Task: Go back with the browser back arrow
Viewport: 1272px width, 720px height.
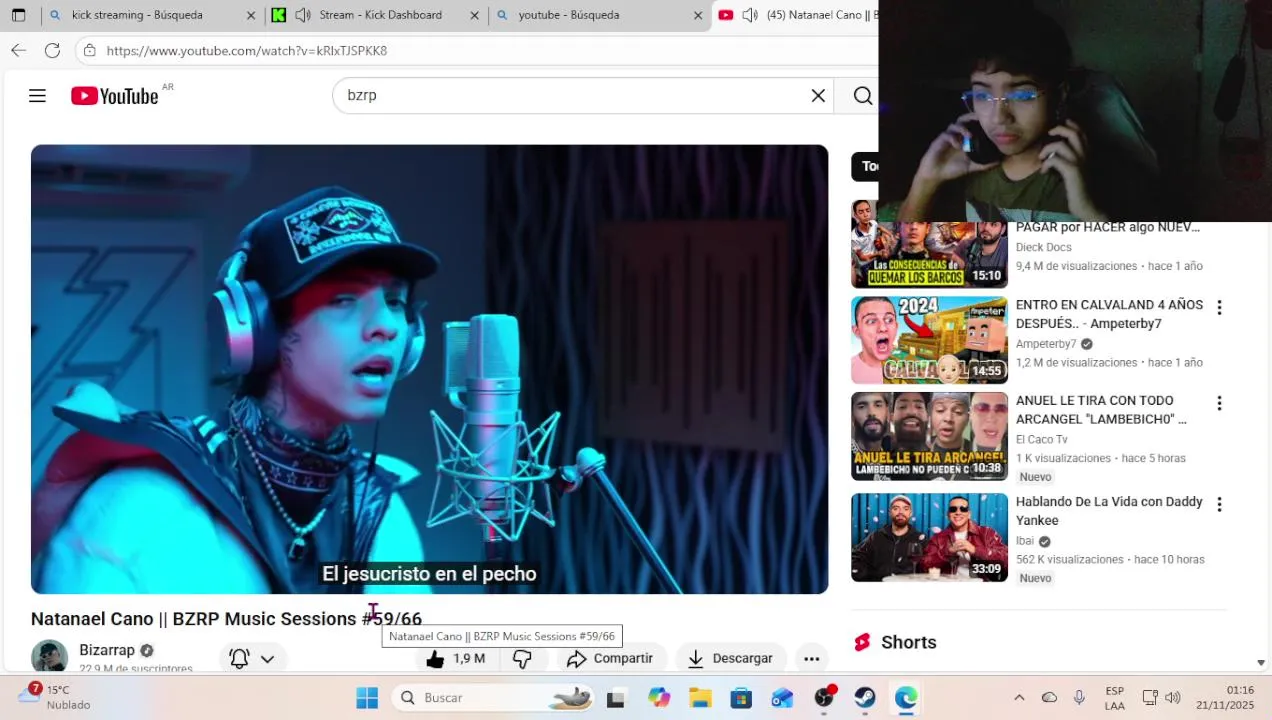Action: (x=19, y=50)
